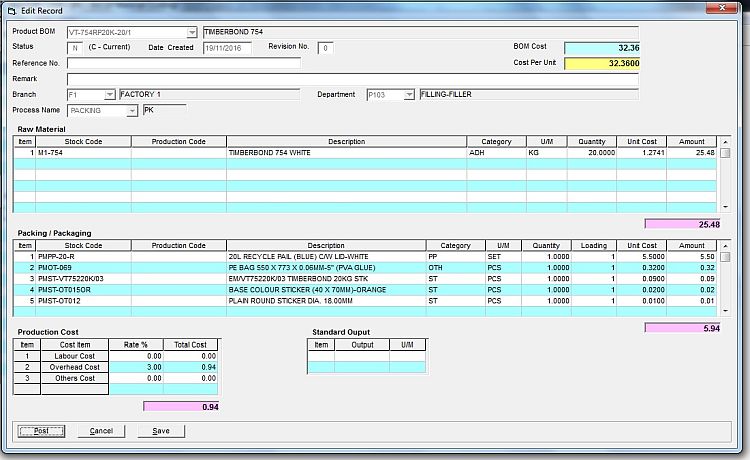
Task: Click the yellow Cost Per Unit field
Action: click(603, 63)
